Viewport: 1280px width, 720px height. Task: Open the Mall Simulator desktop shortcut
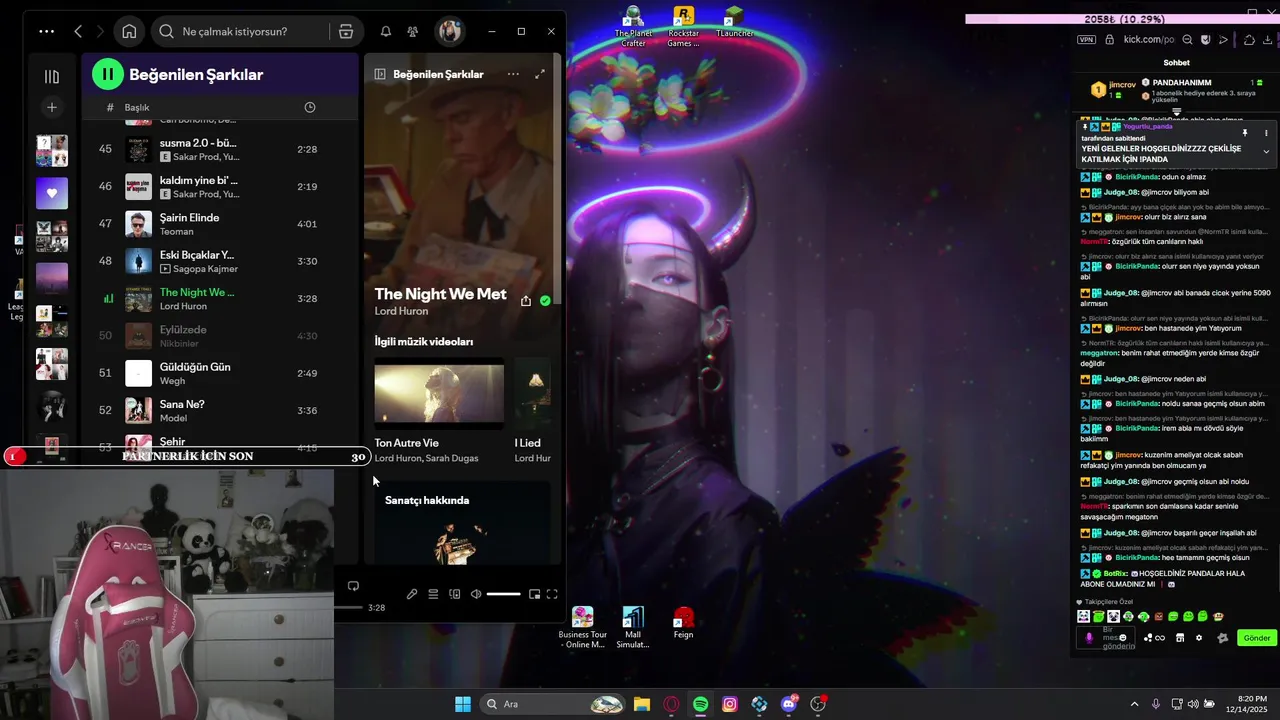(633, 628)
